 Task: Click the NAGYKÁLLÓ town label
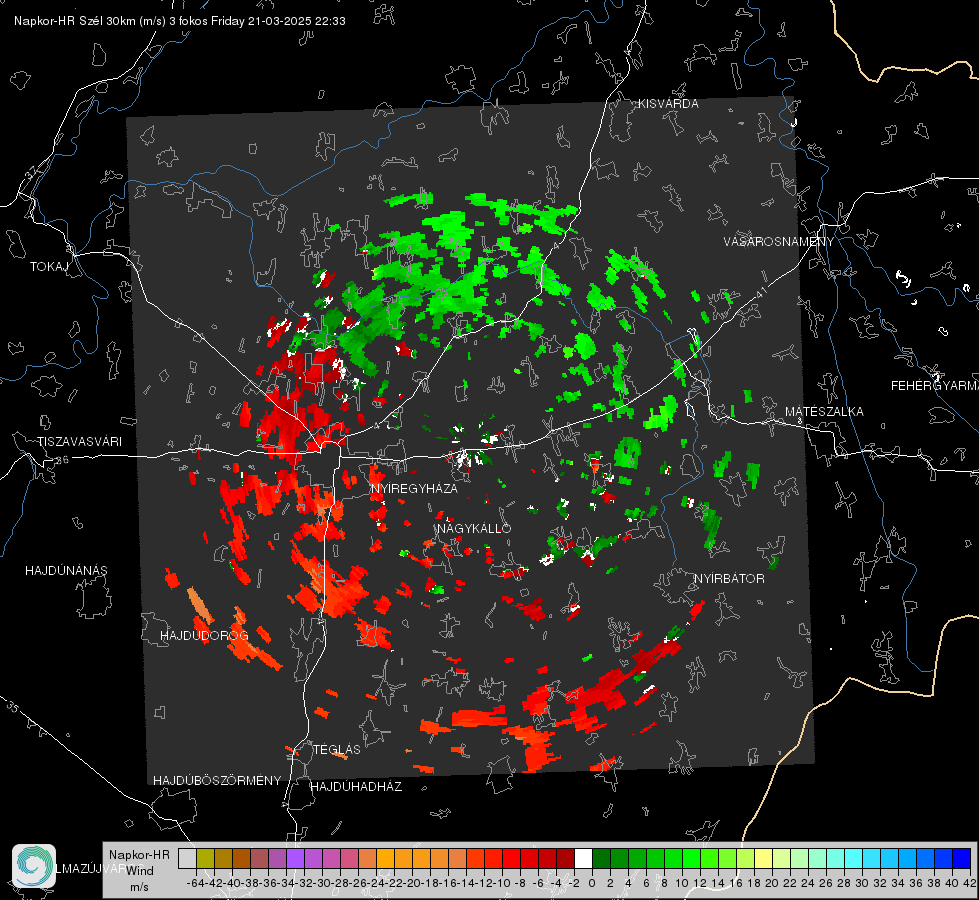tap(474, 528)
